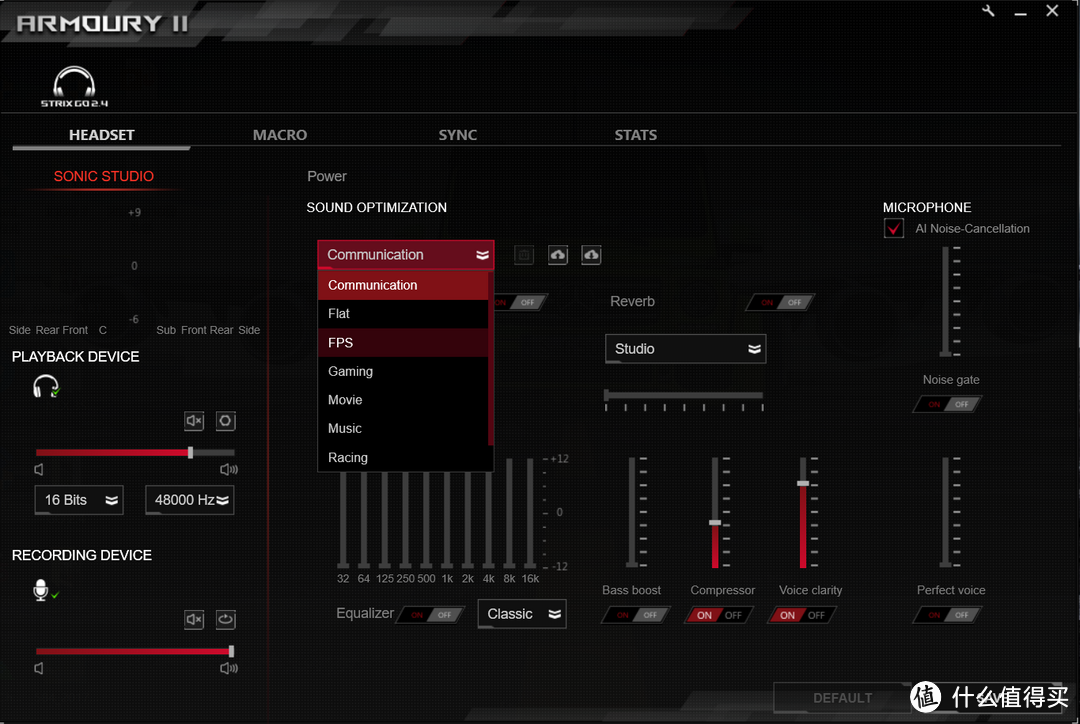Click the recording low-volume speaker icon

tap(39, 668)
